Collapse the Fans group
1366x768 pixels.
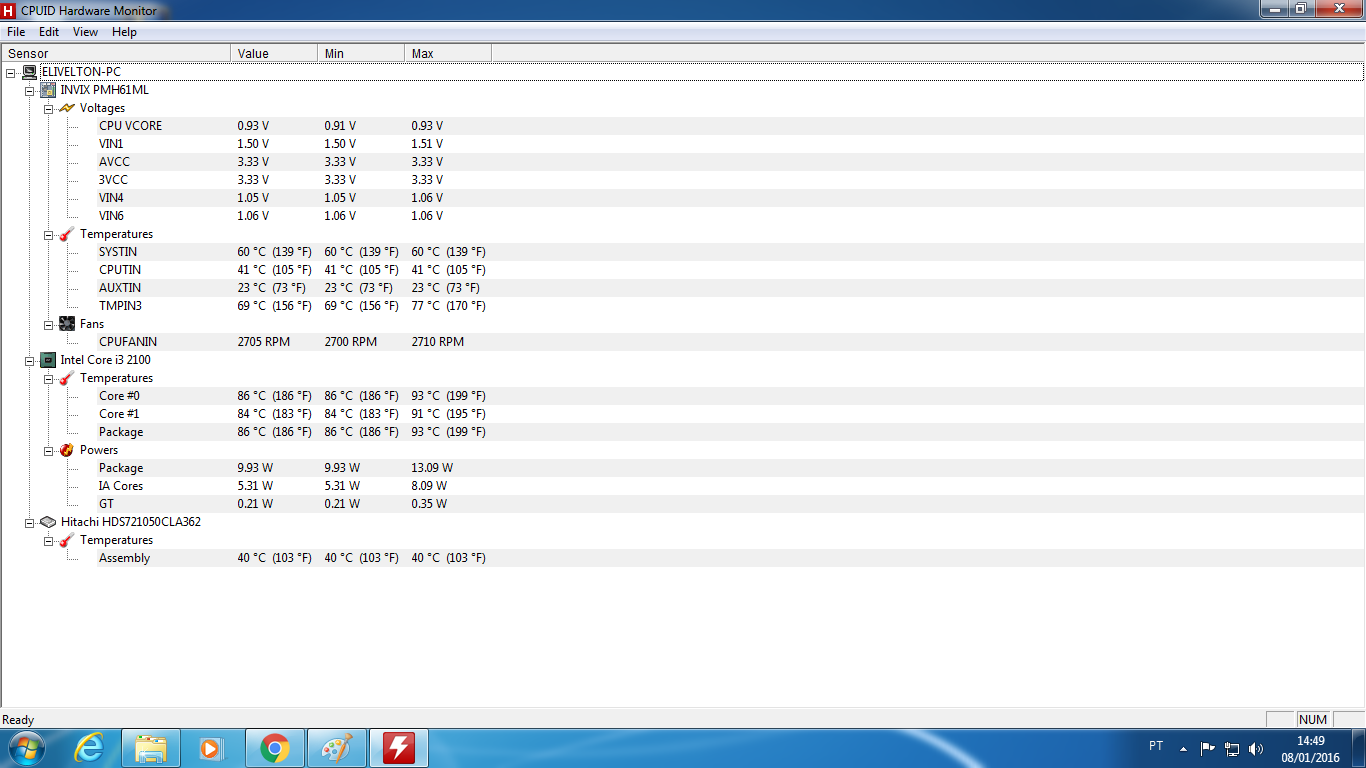tap(48, 324)
